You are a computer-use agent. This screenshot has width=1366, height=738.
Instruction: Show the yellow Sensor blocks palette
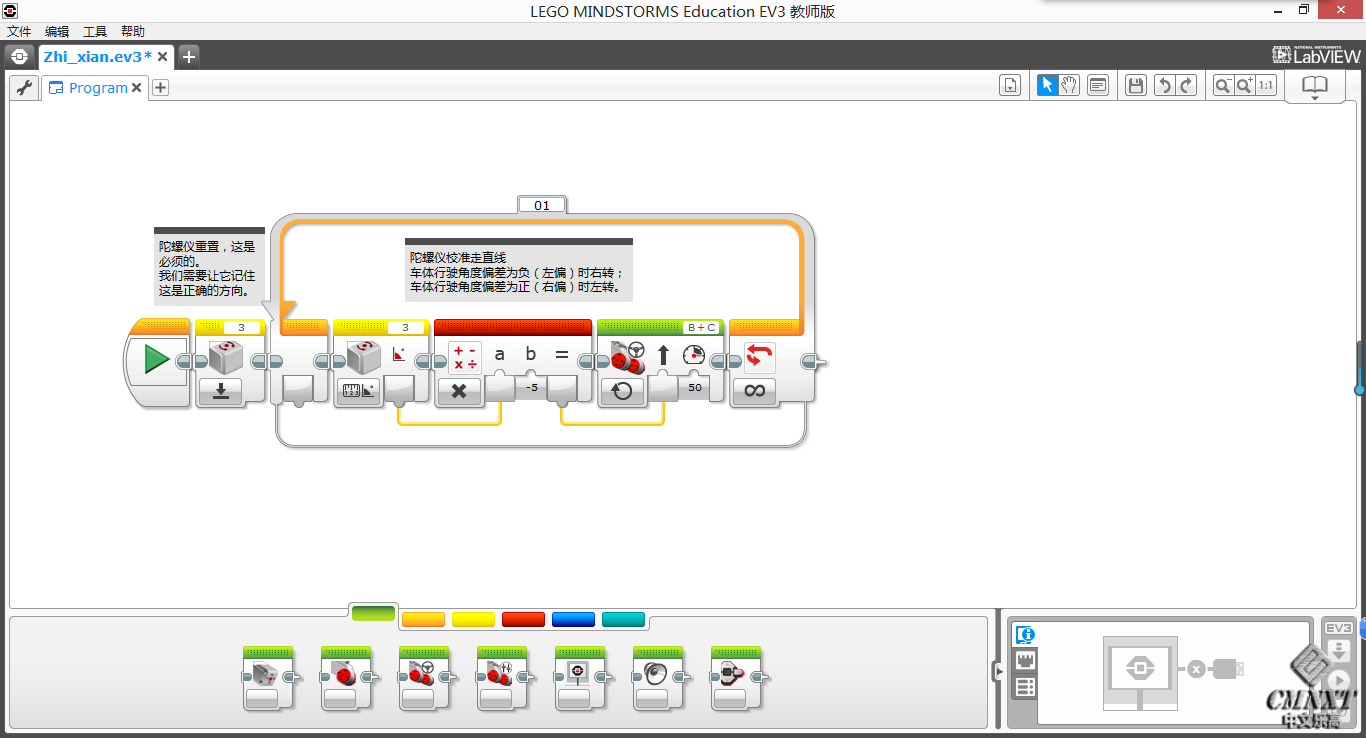click(473, 619)
